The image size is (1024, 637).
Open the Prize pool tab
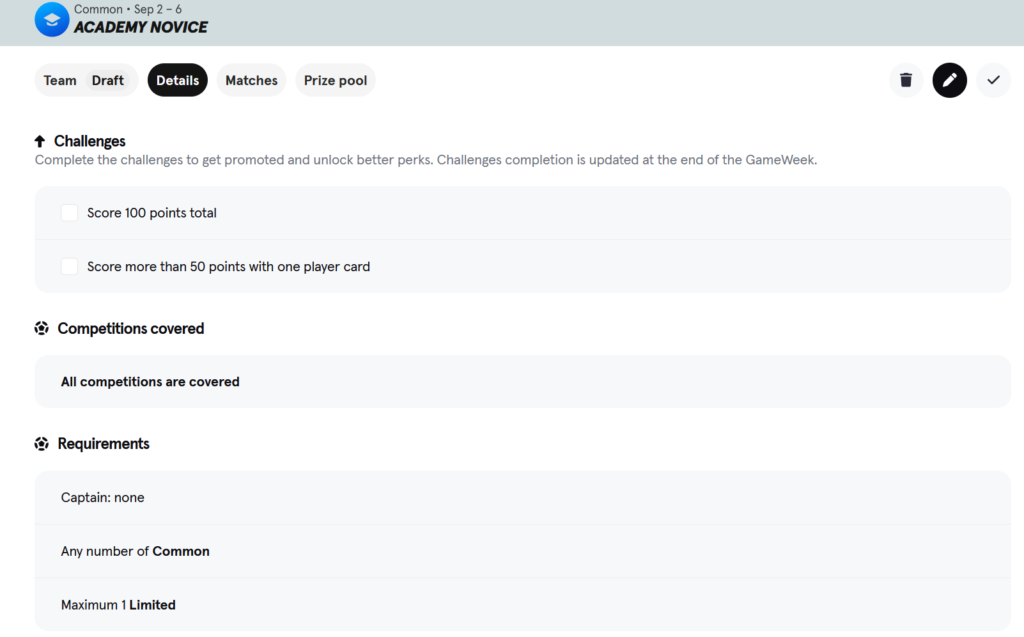click(x=335, y=80)
